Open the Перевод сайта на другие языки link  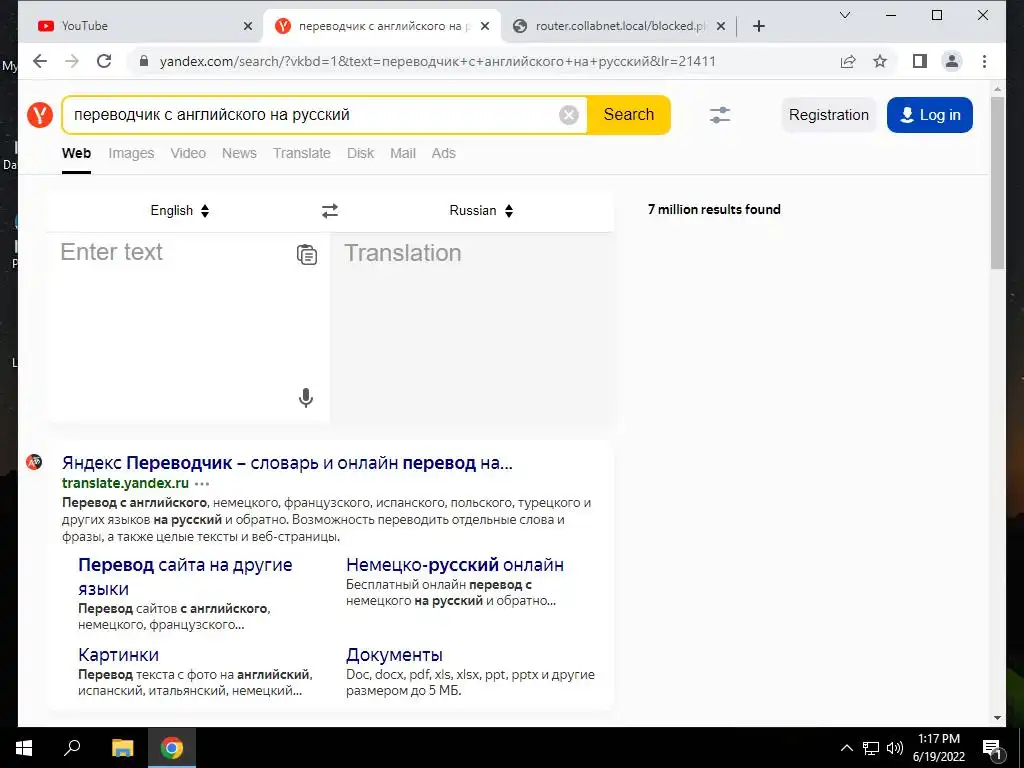(x=185, y=577)
